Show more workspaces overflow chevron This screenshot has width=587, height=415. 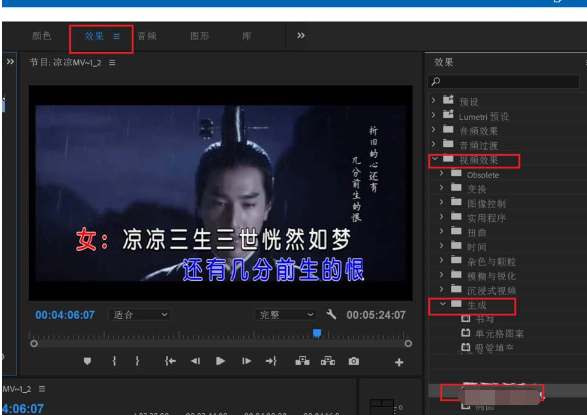pos(301,36)
